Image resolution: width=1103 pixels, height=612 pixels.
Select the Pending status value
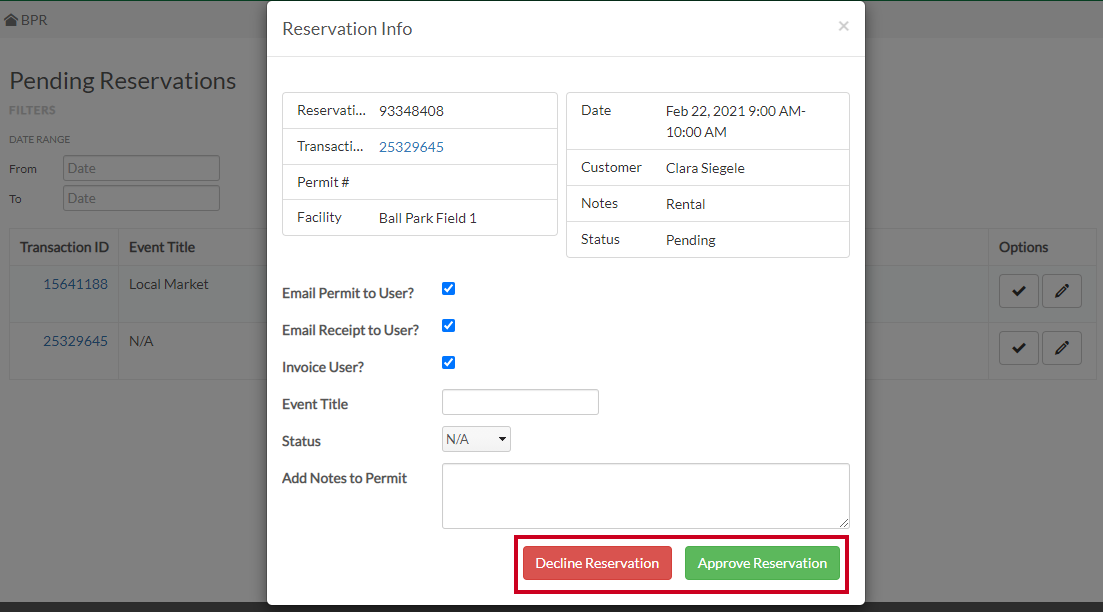click(x=691, y=240)
